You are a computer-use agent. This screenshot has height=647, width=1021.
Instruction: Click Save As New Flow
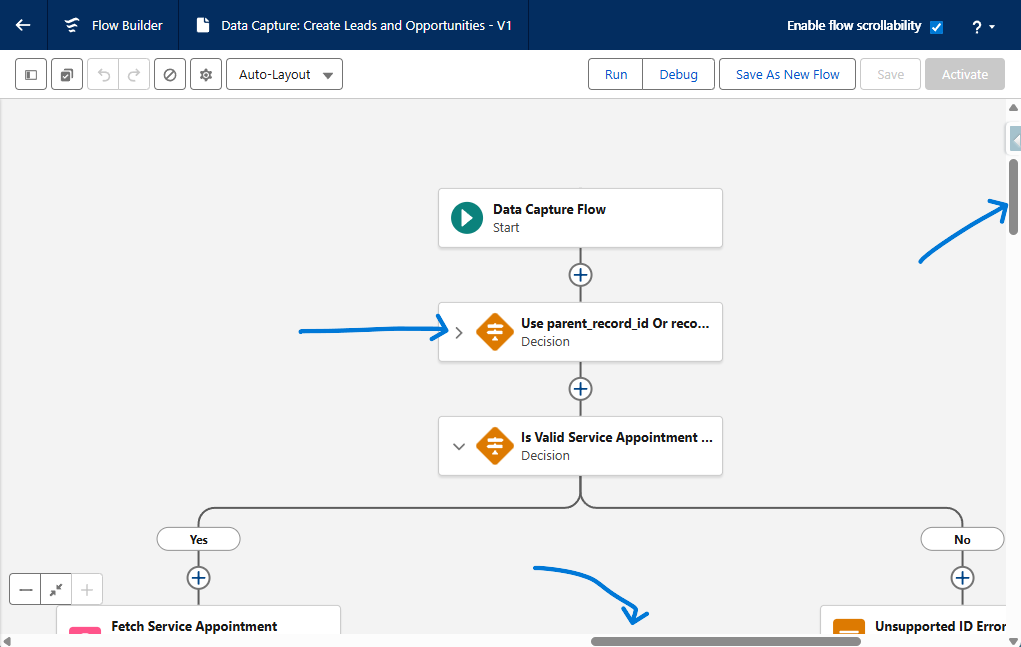tap(787, 75)
